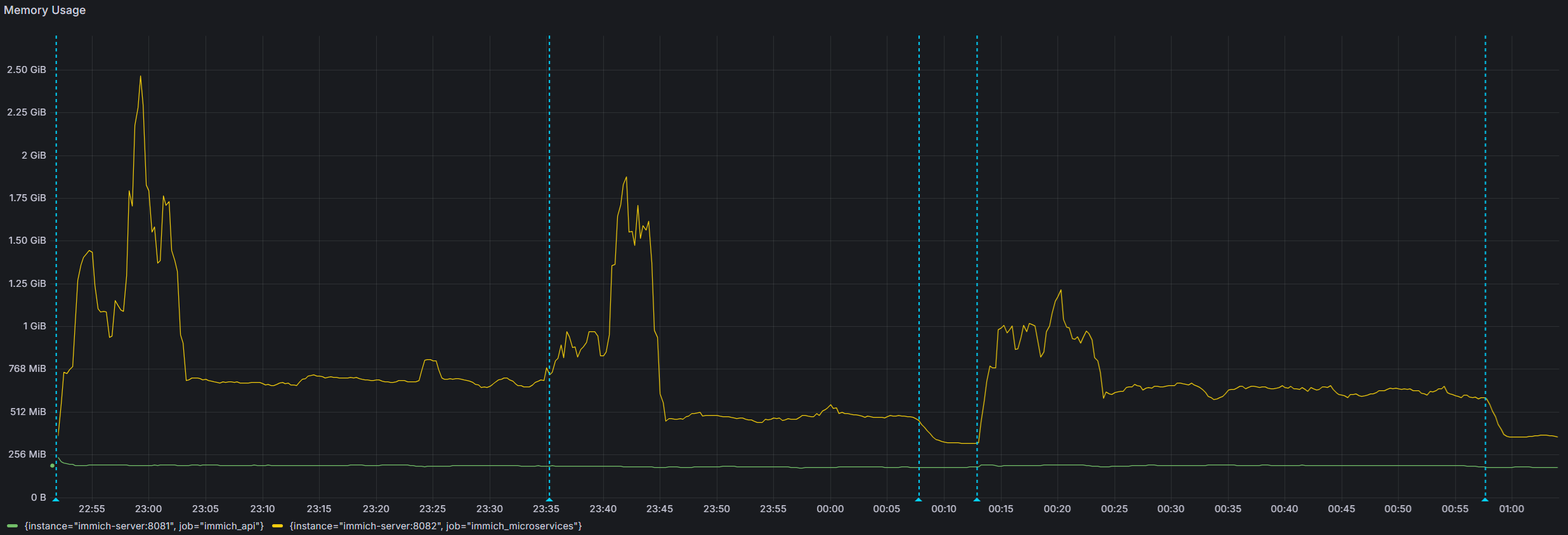Click the '256 MiB' y-axis label
This screenshot has height=535, width=1568.
click(x=27, y=454)
